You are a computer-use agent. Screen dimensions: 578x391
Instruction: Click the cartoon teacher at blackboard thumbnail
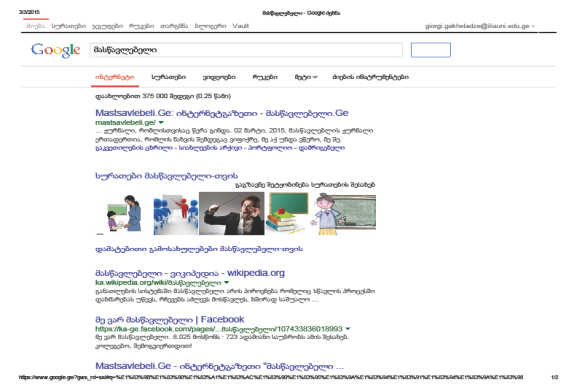tap(343, 213)
